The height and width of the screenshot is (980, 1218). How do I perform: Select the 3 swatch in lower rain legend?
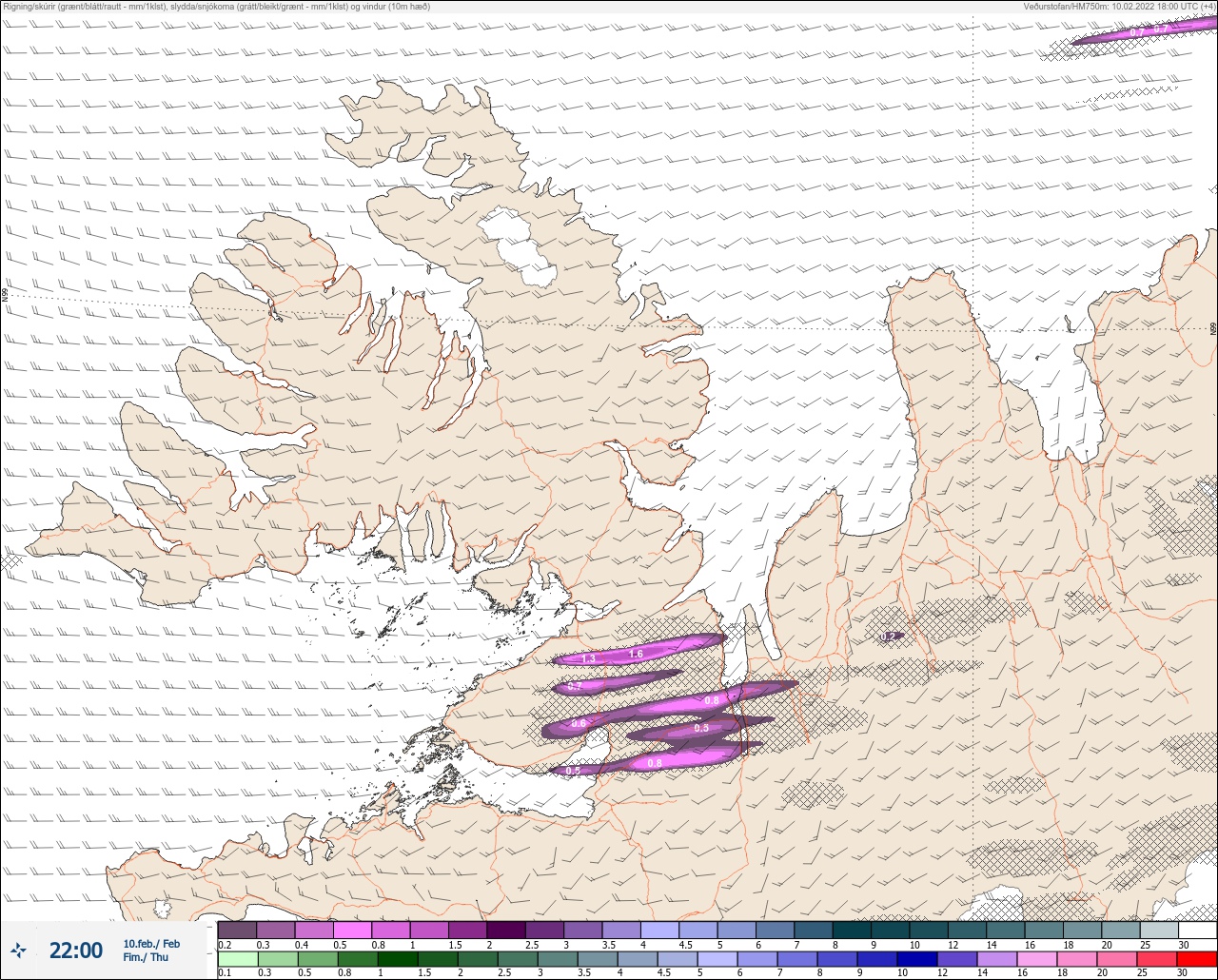click(x=558, y=959)
